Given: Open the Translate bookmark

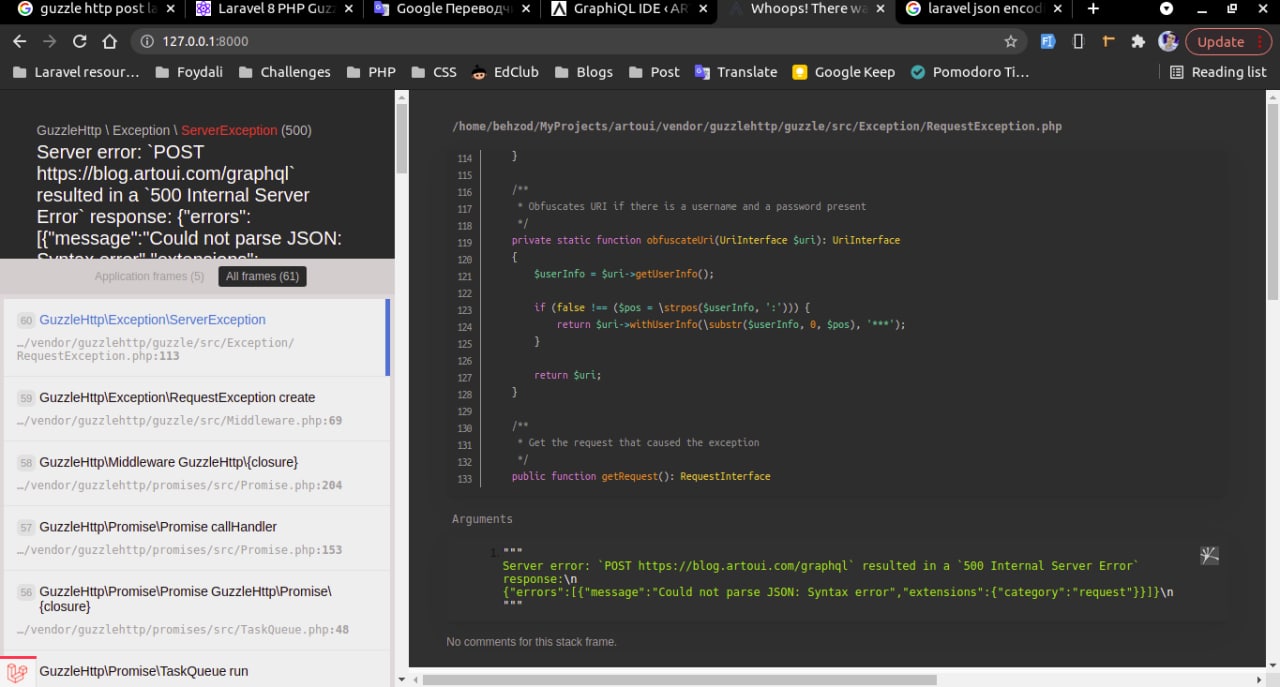Looking at the screenshot, I should point(735,72).
